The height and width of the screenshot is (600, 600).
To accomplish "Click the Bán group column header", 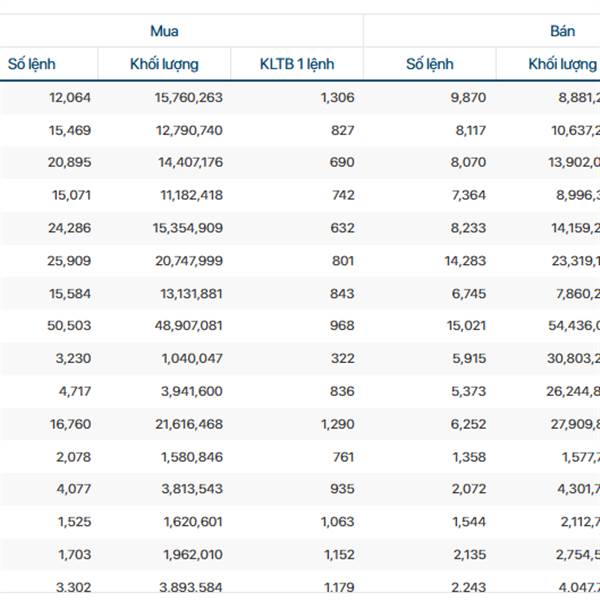I will 562,31.
